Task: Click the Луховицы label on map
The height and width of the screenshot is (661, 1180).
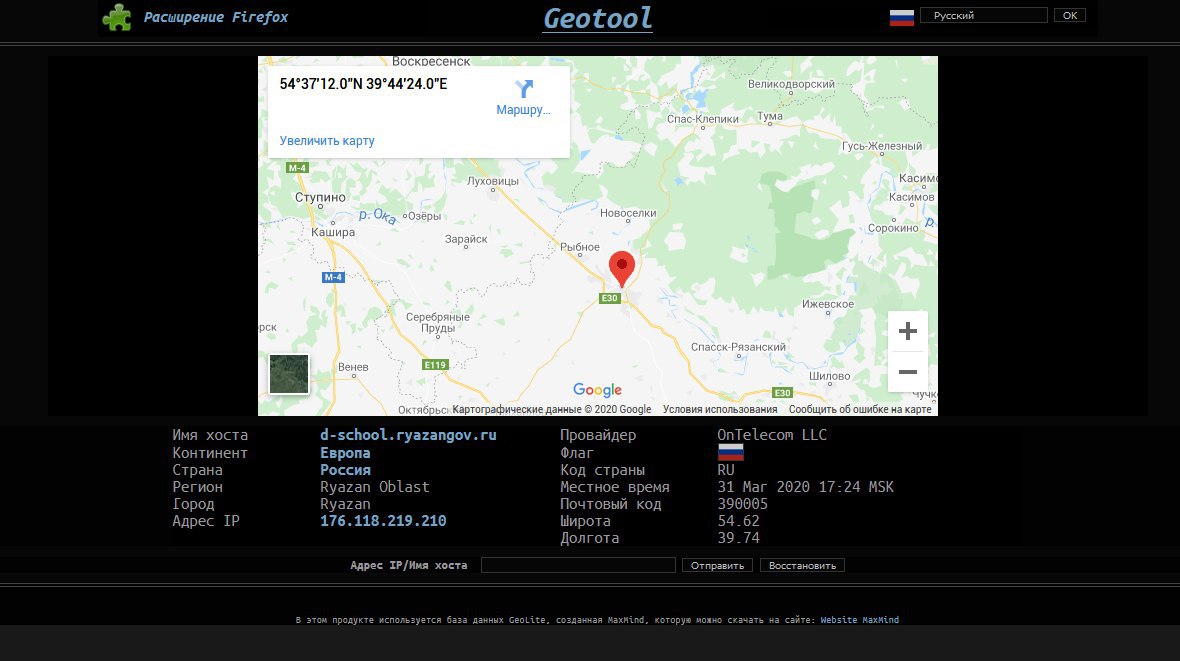Action: [493, 181]
